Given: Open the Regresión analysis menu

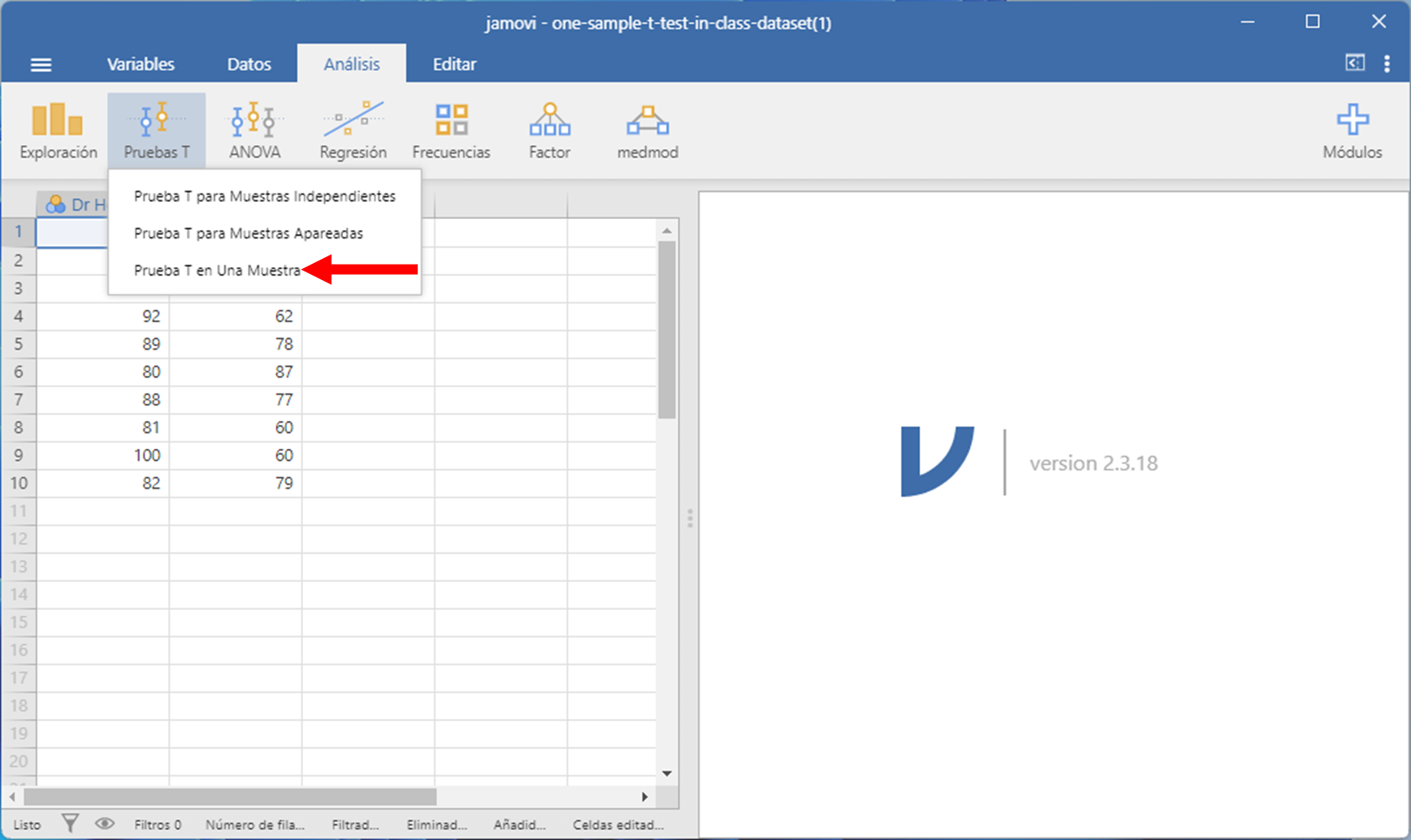Looking at the screenshot, I should [352, 130].
